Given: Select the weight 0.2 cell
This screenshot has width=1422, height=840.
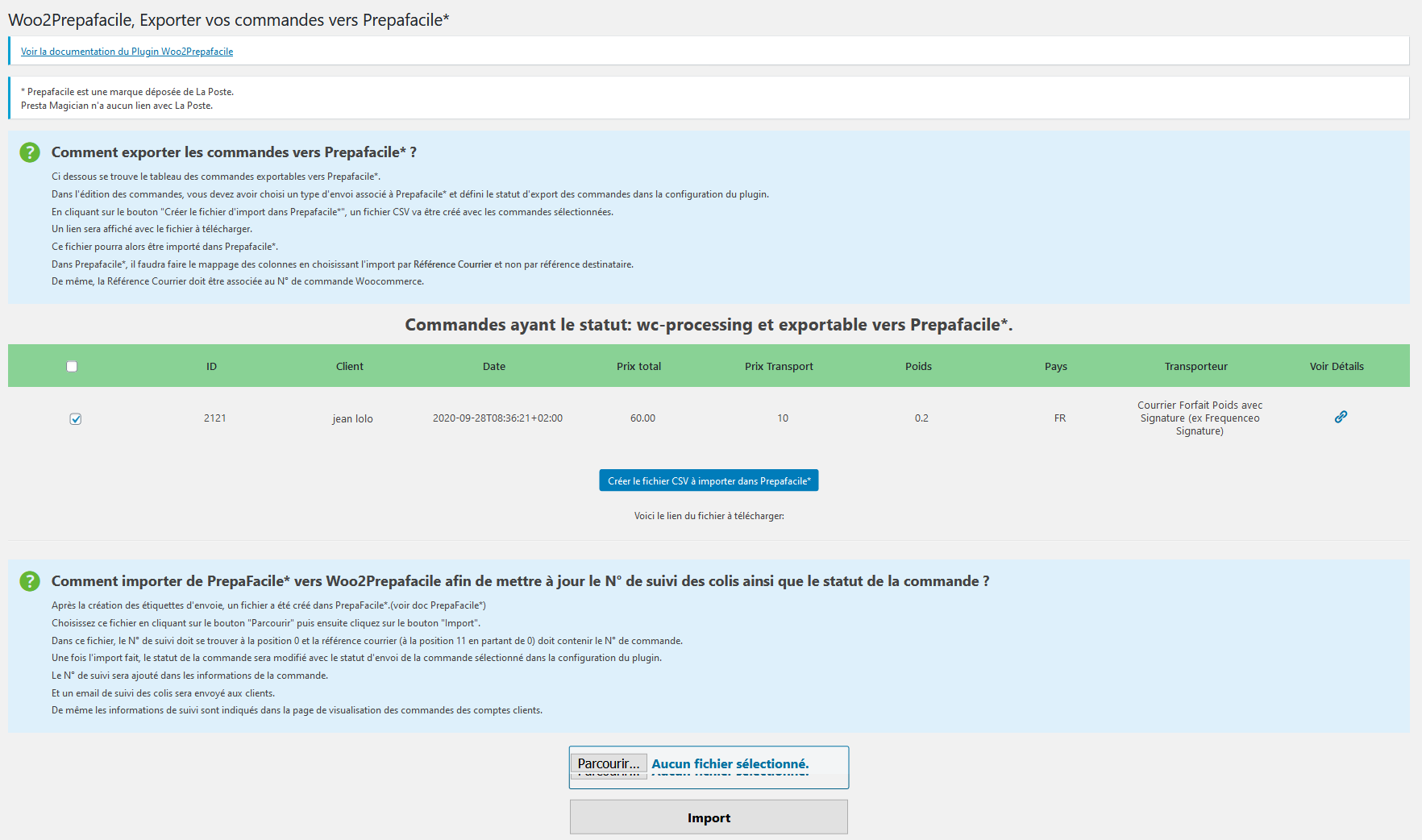Looking at the screenshot, I should pyautogui.click(x=921, y=418).
